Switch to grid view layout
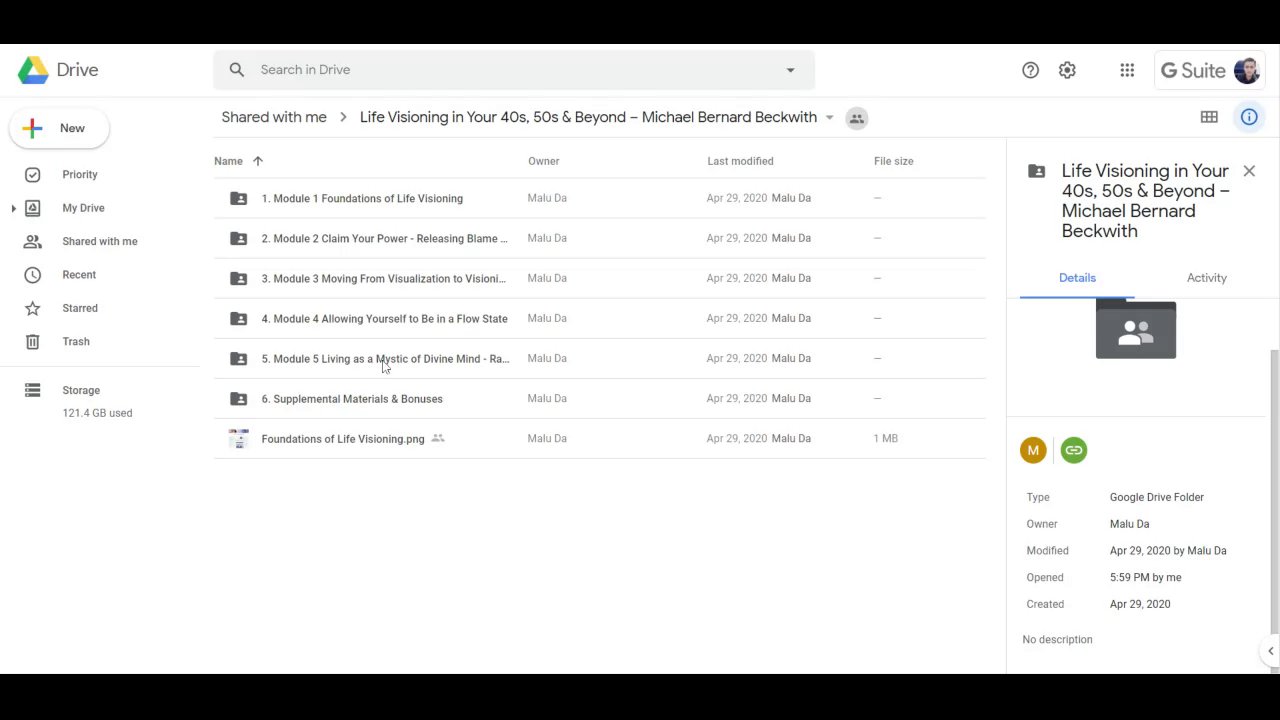 click(1209, 117)
